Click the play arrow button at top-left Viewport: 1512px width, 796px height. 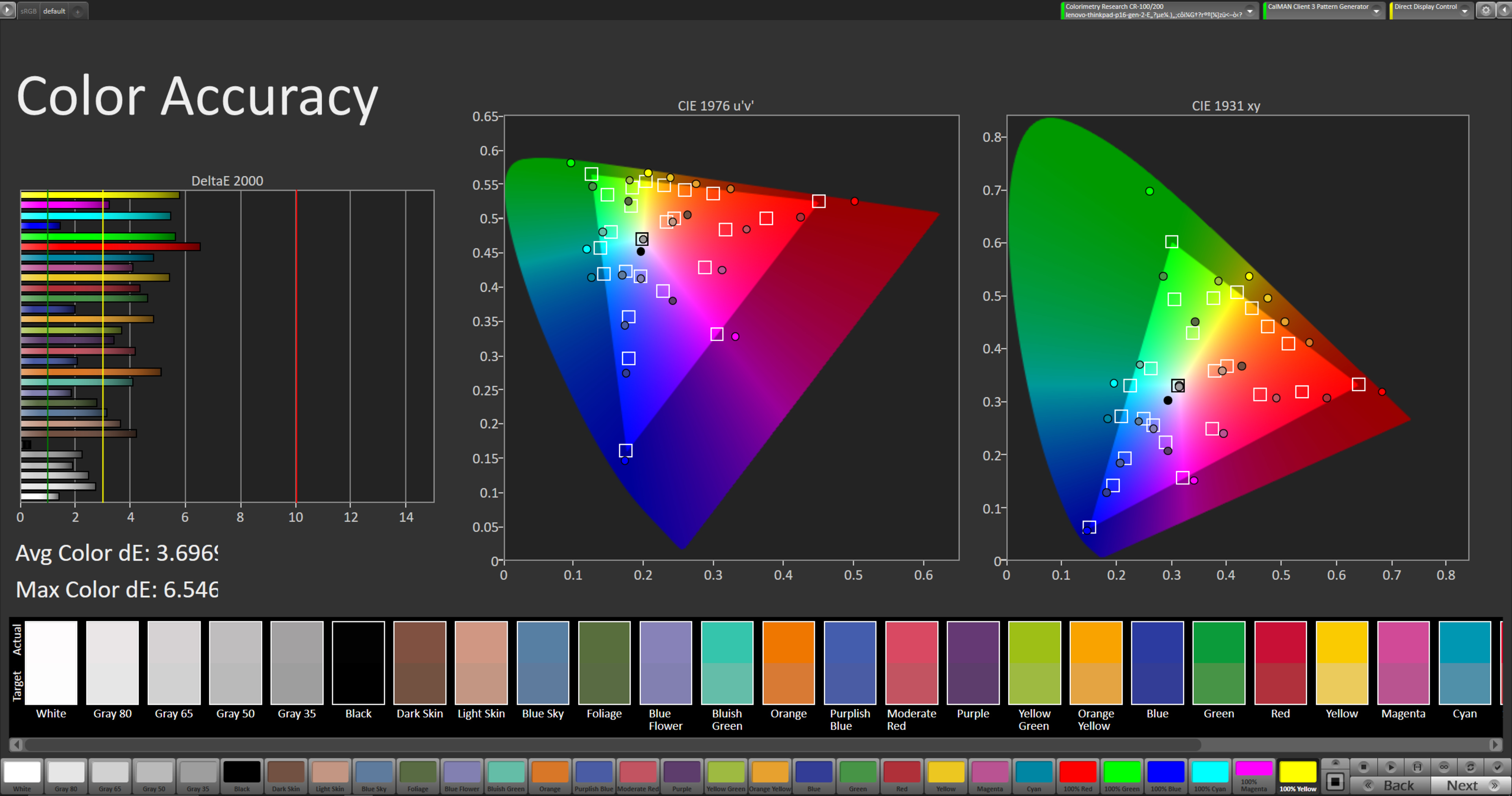coord(7,10)
